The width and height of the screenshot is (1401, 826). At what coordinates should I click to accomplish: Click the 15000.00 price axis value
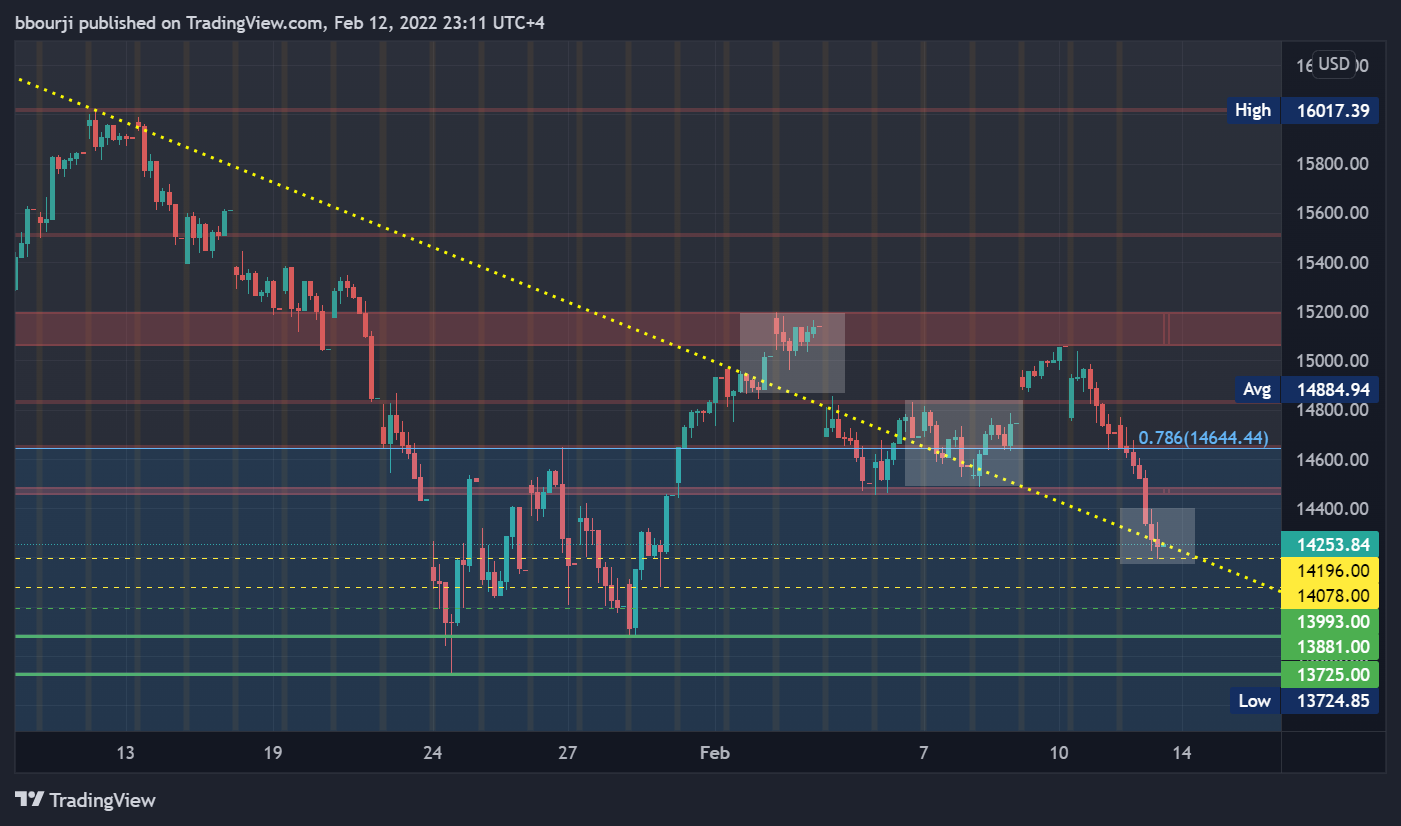click(1332, 360)
